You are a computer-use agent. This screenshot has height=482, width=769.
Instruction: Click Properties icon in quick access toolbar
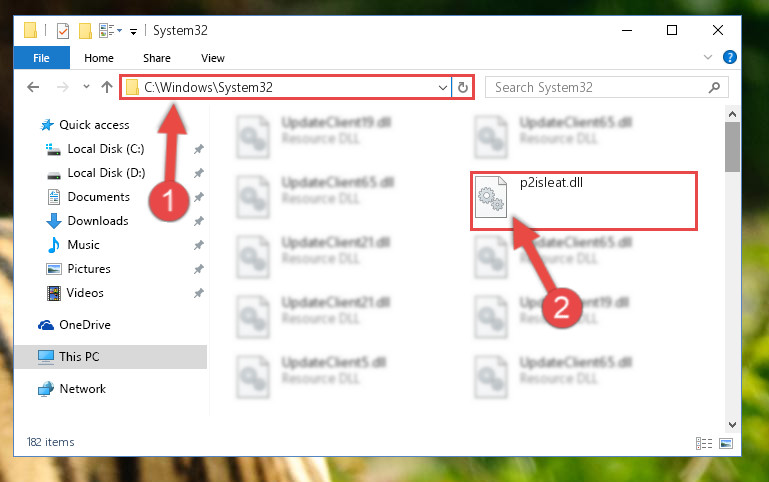click(63, 30)
